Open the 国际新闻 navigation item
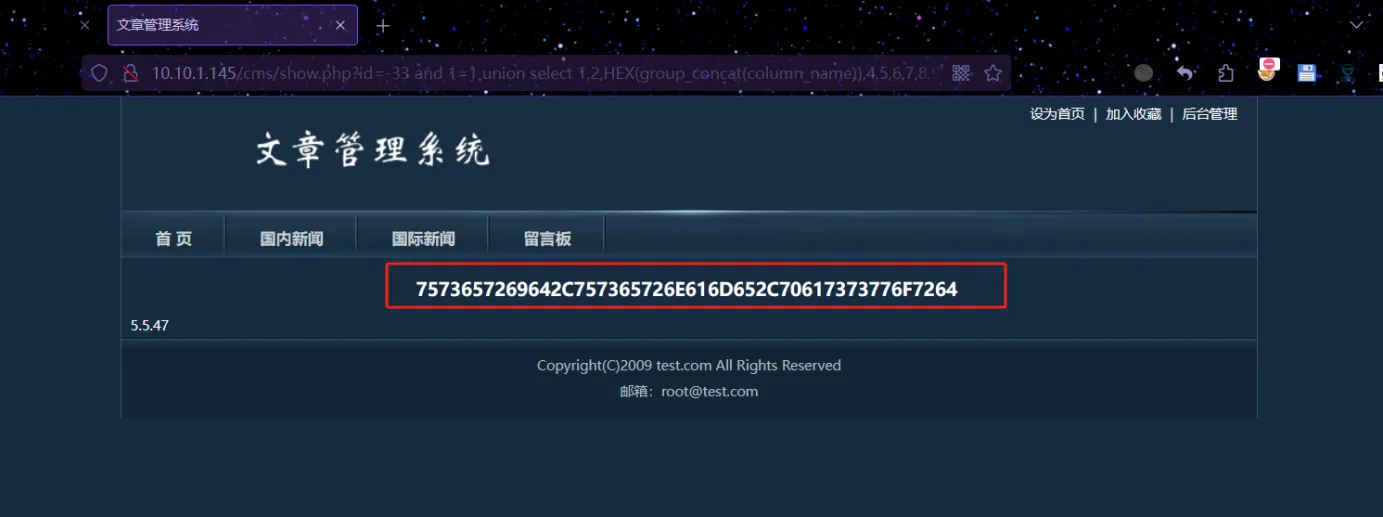 point(424,239)
